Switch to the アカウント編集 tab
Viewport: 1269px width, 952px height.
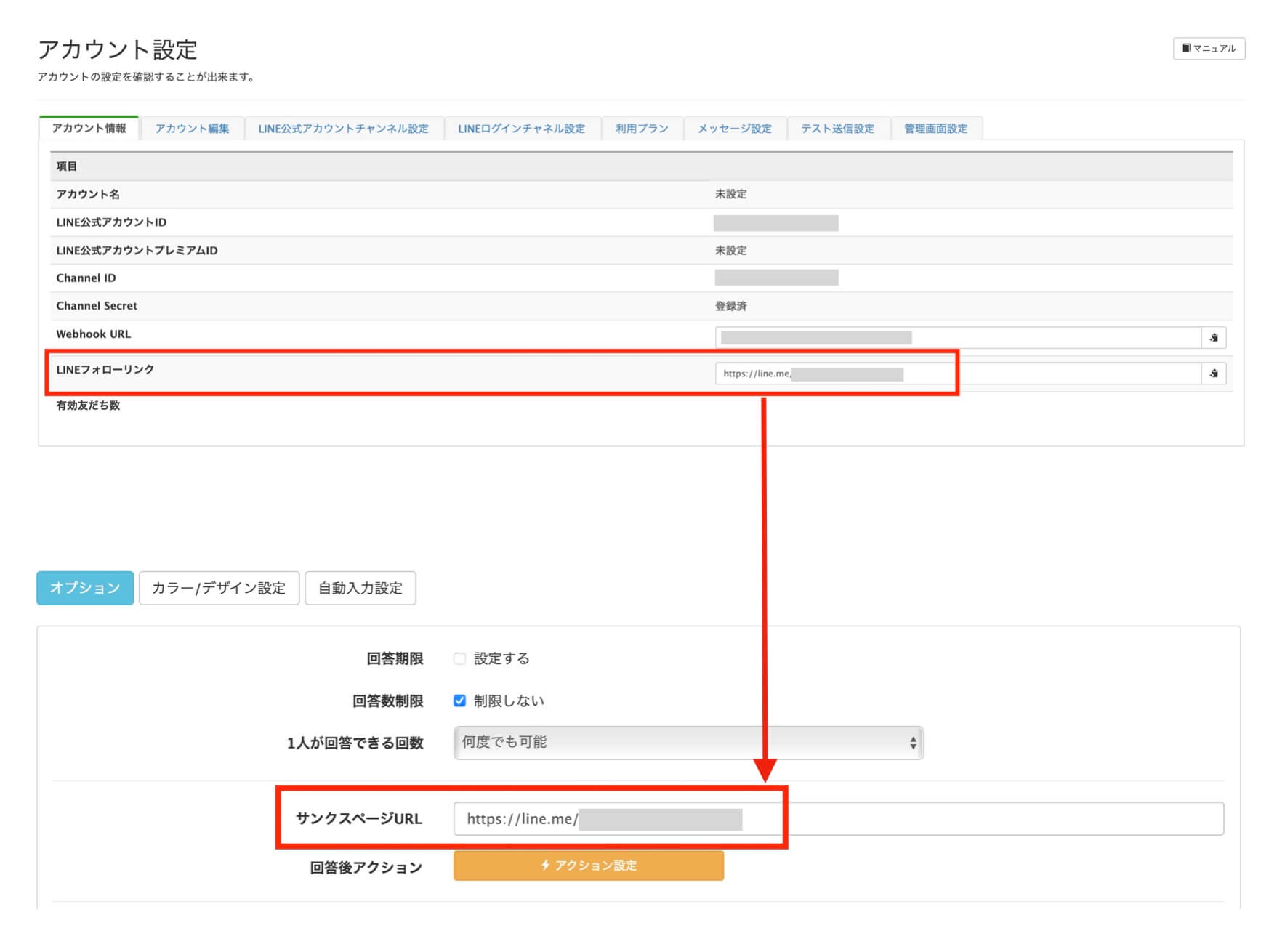point(192,129)
